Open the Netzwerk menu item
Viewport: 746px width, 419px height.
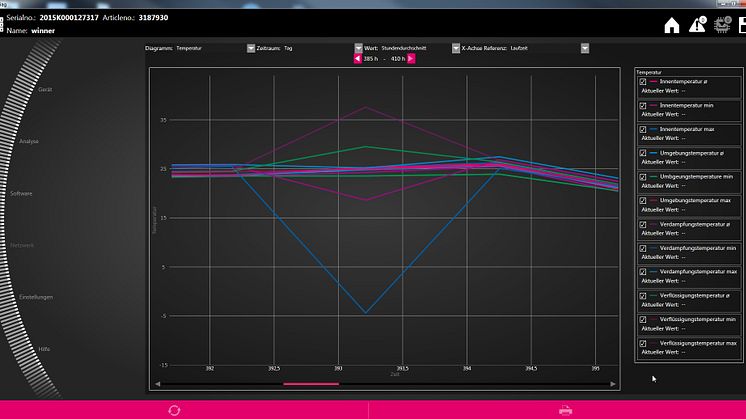22,245
